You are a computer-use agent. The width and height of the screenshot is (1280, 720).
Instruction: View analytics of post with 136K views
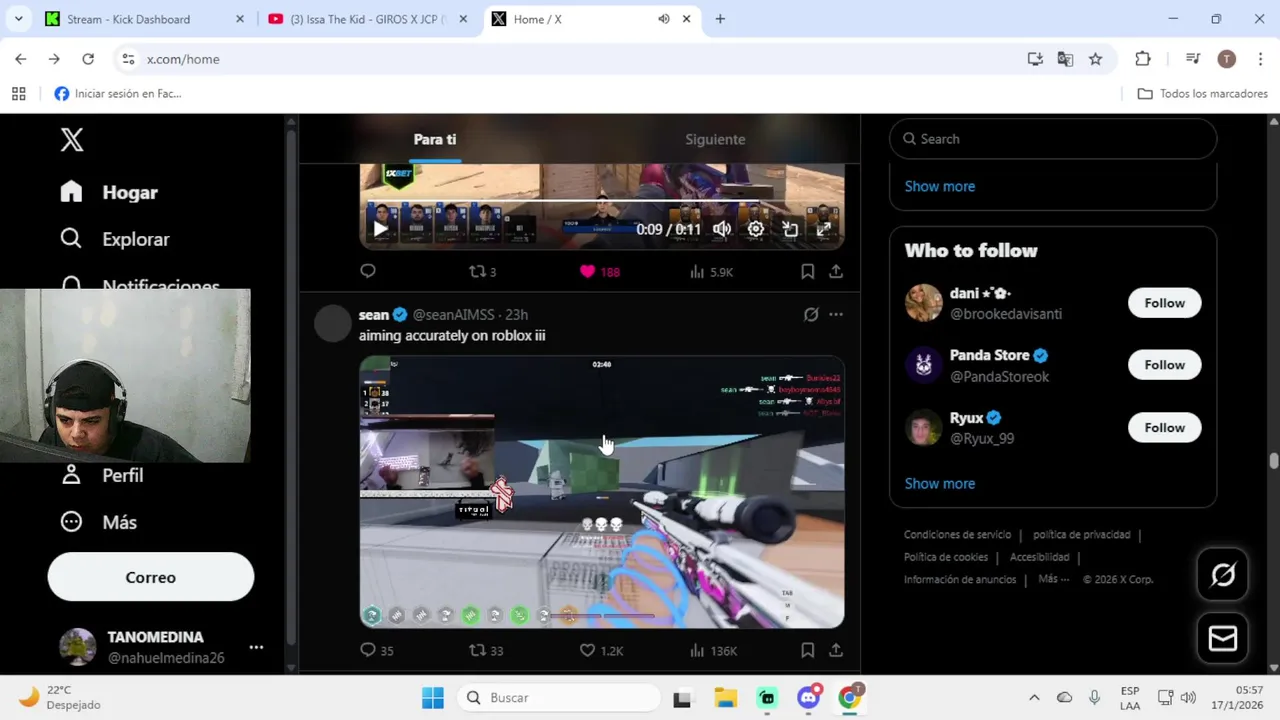tap(713, 650)
